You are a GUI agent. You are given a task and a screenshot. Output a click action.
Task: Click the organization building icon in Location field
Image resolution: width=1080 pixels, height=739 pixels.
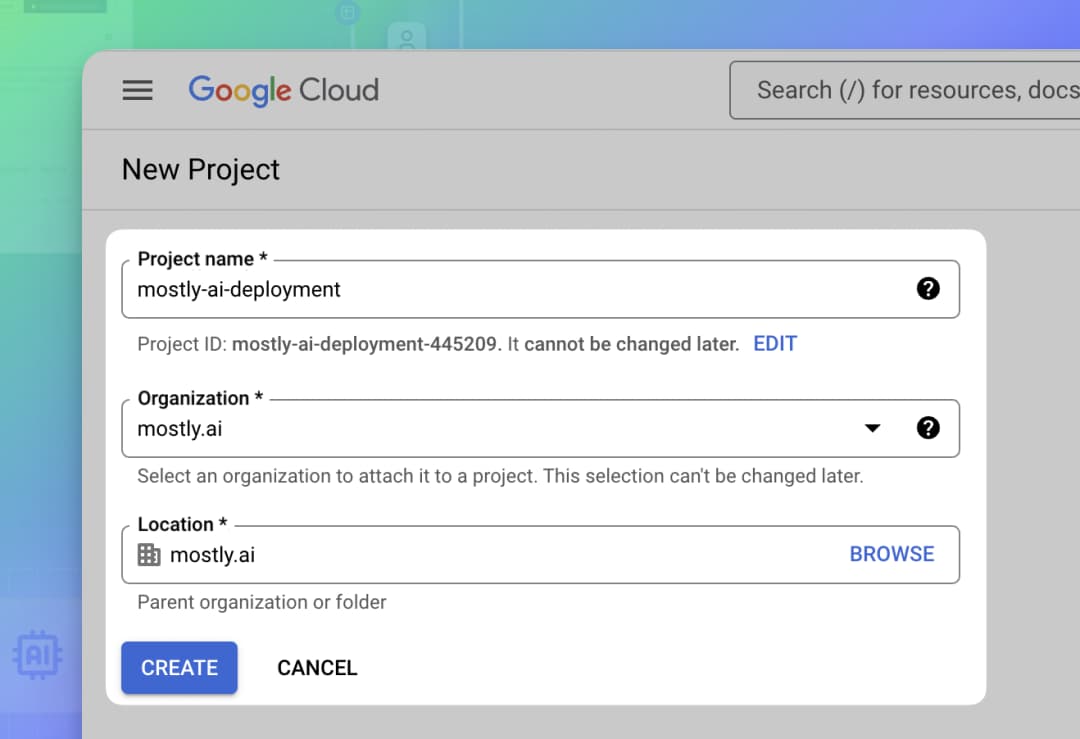[148, 554]
